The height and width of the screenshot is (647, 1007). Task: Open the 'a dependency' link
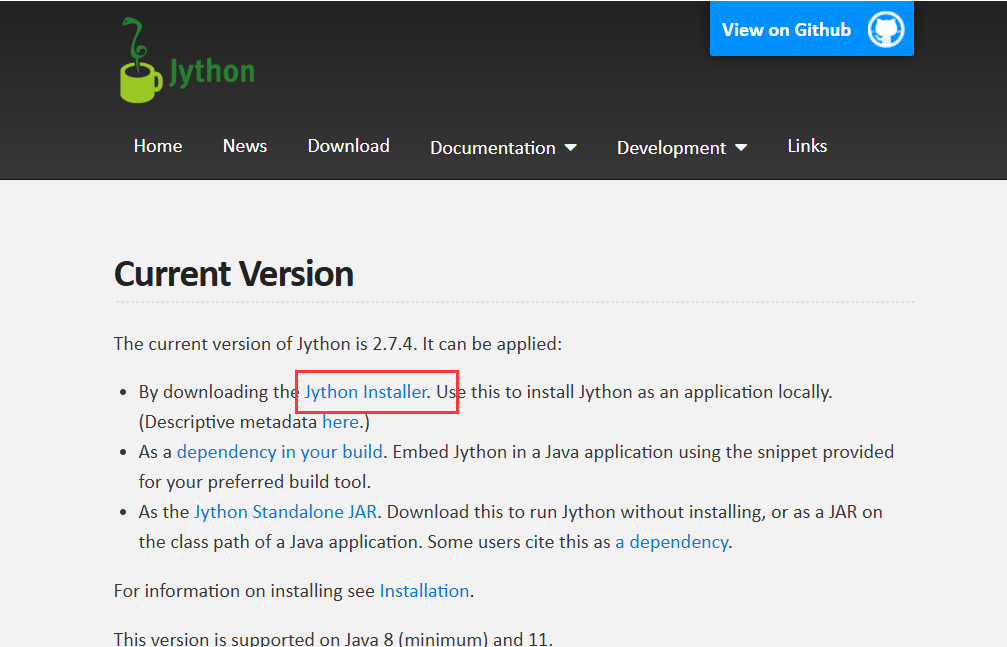click(672, 542)
